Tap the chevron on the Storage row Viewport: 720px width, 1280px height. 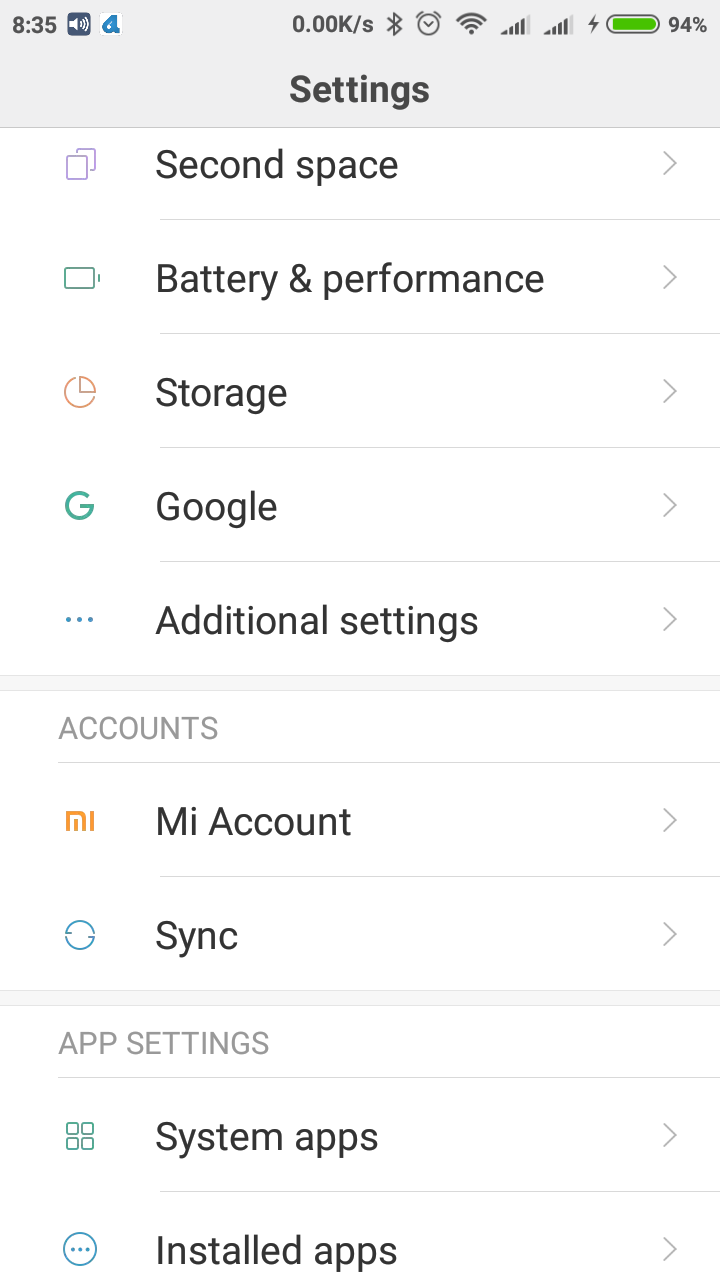click(x=670, y=392)
